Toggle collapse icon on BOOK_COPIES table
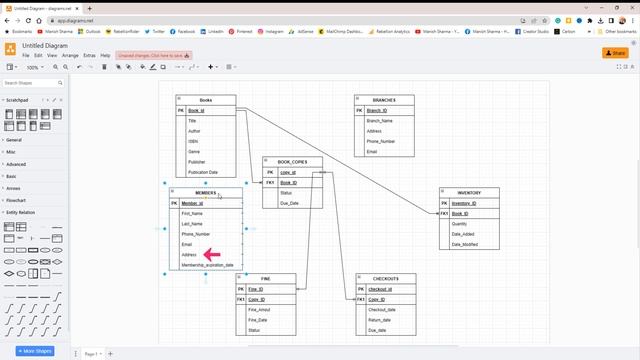 [x=266, y=160]
